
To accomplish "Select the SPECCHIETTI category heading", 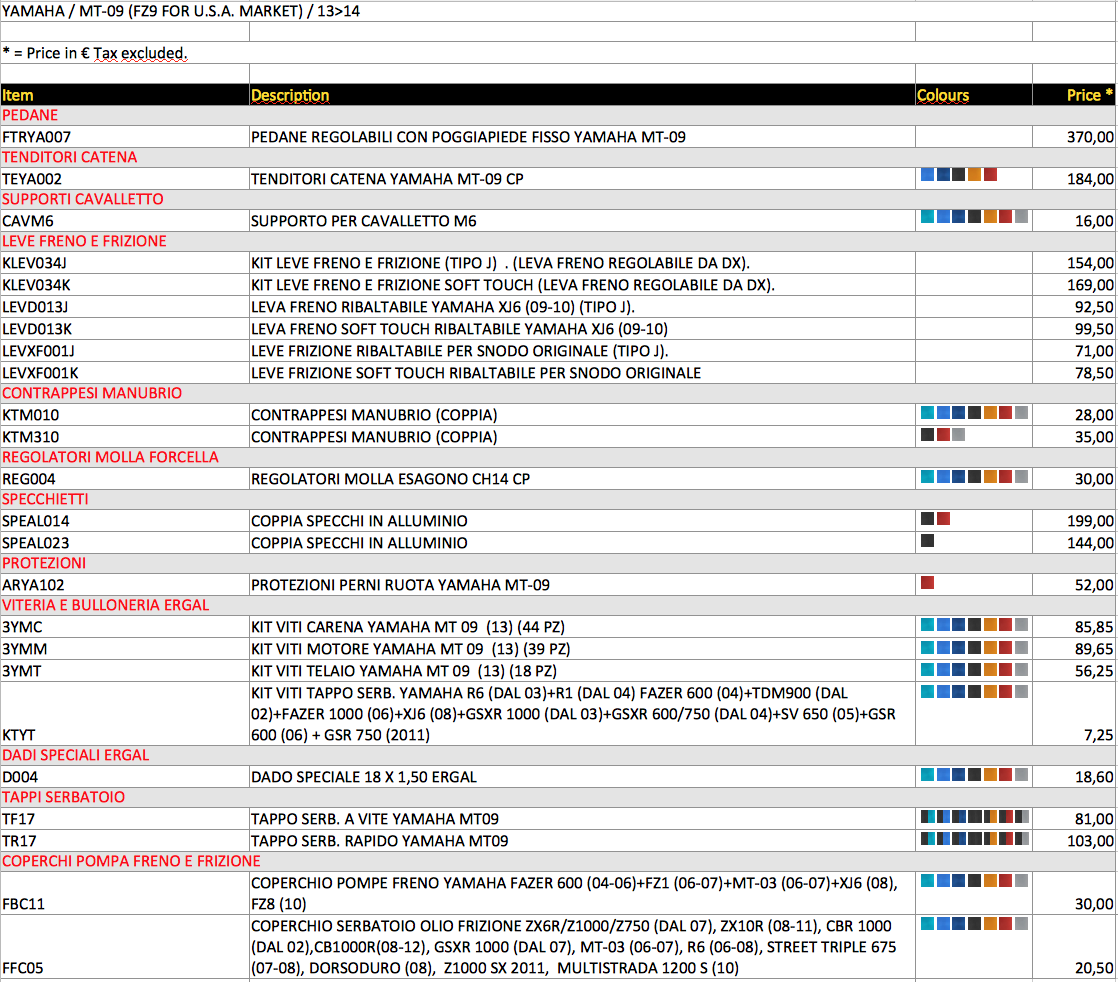I will click(45, 499).
